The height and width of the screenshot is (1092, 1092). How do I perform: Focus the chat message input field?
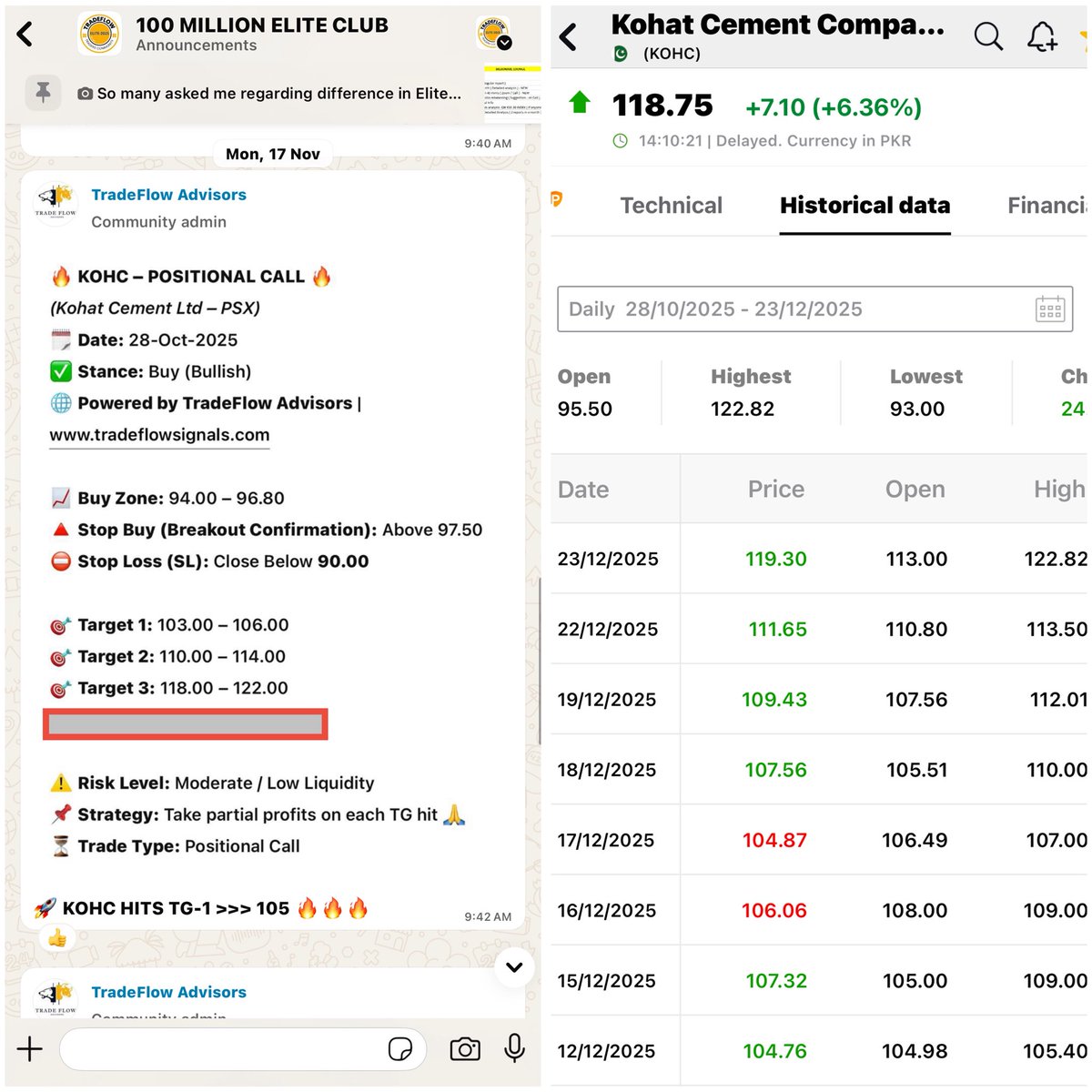[x=242, y=1049]
